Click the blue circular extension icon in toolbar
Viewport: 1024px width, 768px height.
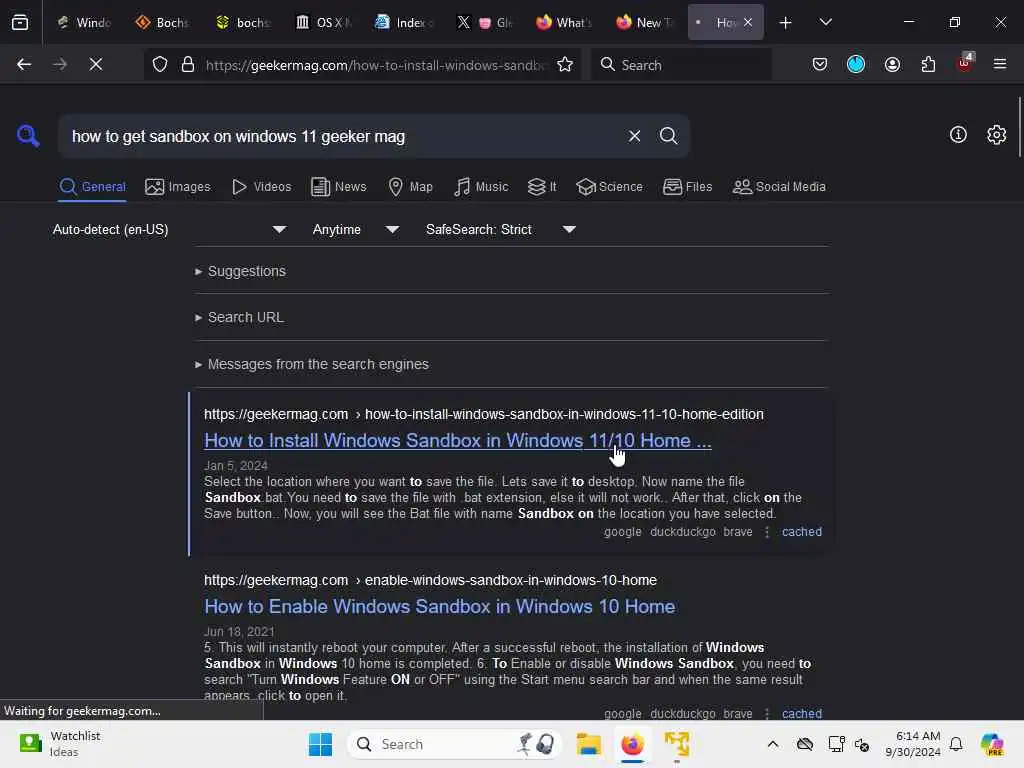point(856,64)
